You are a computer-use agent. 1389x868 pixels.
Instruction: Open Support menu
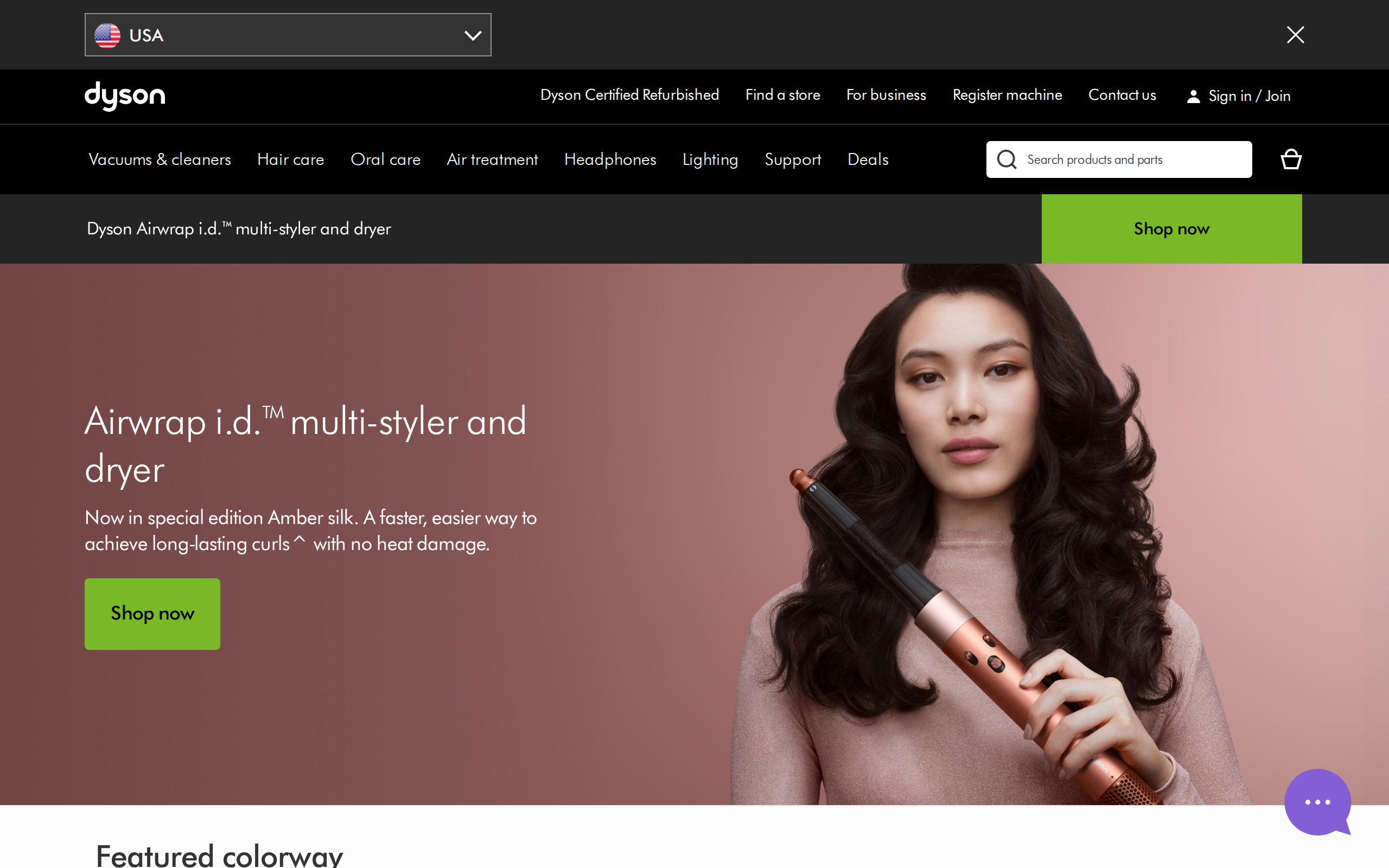click(793, 159)
